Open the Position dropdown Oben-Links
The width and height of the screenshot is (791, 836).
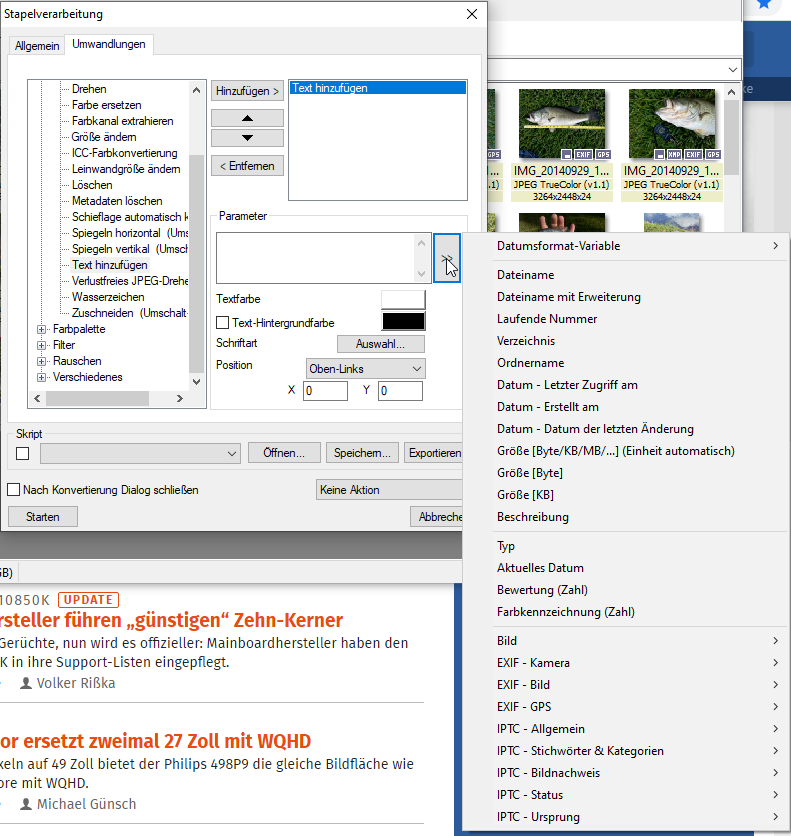[366, 369]
